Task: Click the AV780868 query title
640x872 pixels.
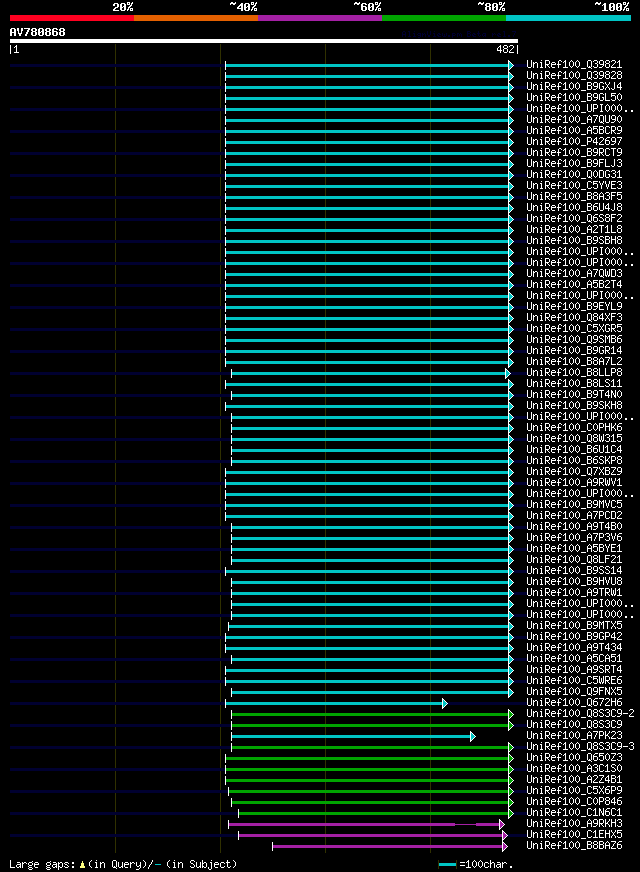Action: point(37,32)
